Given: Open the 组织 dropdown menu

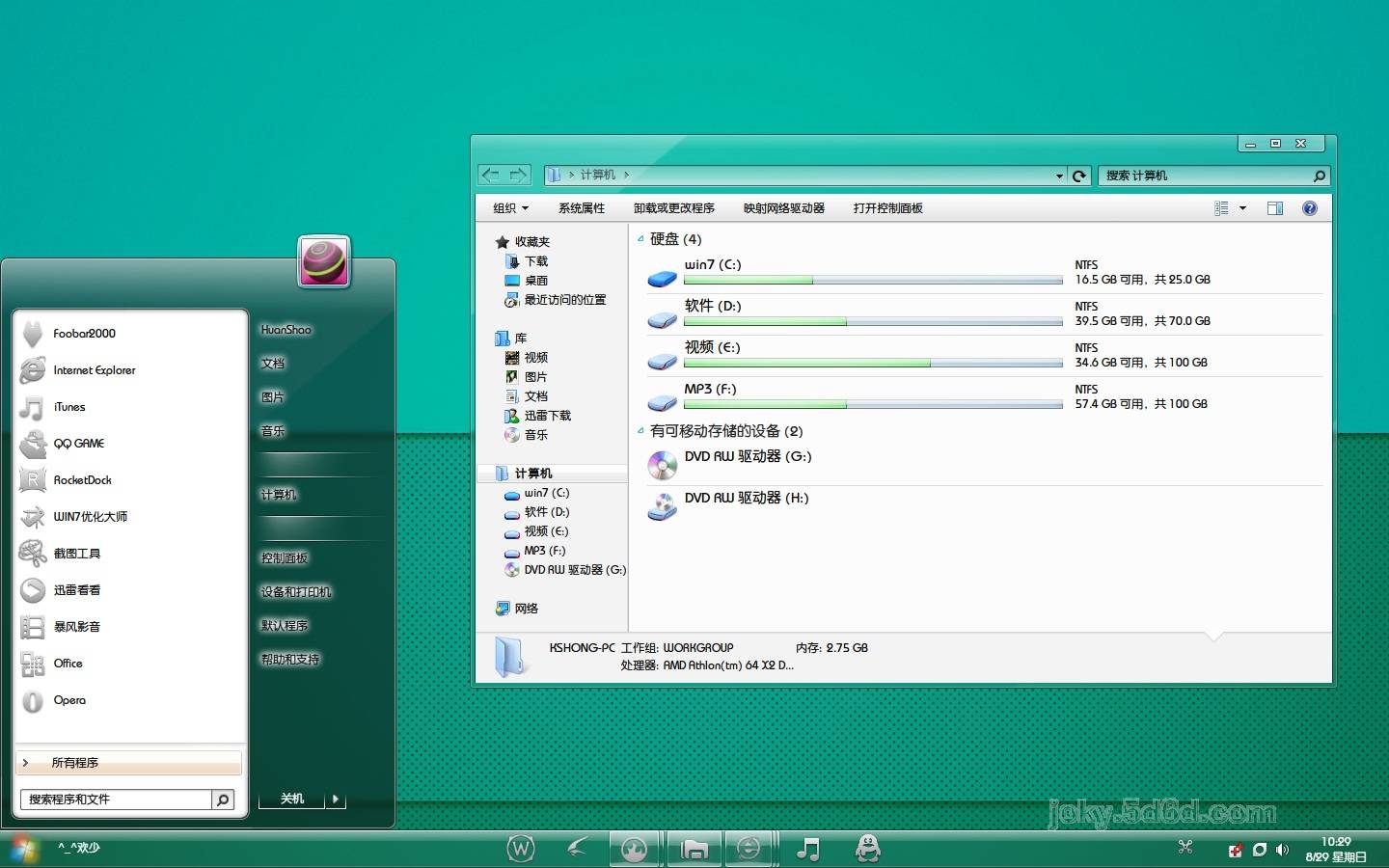Looking at the screenshot, I should pyautogui.click(x=511, y=208).
